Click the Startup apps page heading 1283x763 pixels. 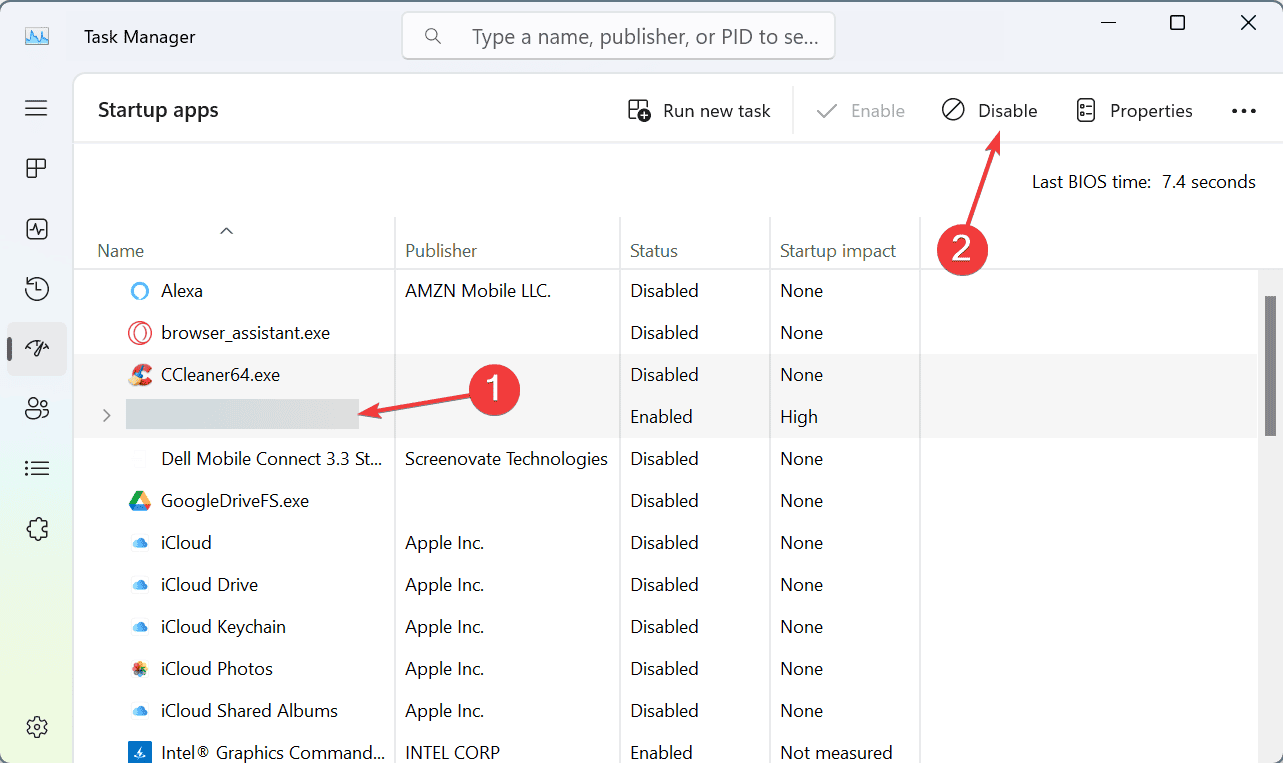point(158,111)
